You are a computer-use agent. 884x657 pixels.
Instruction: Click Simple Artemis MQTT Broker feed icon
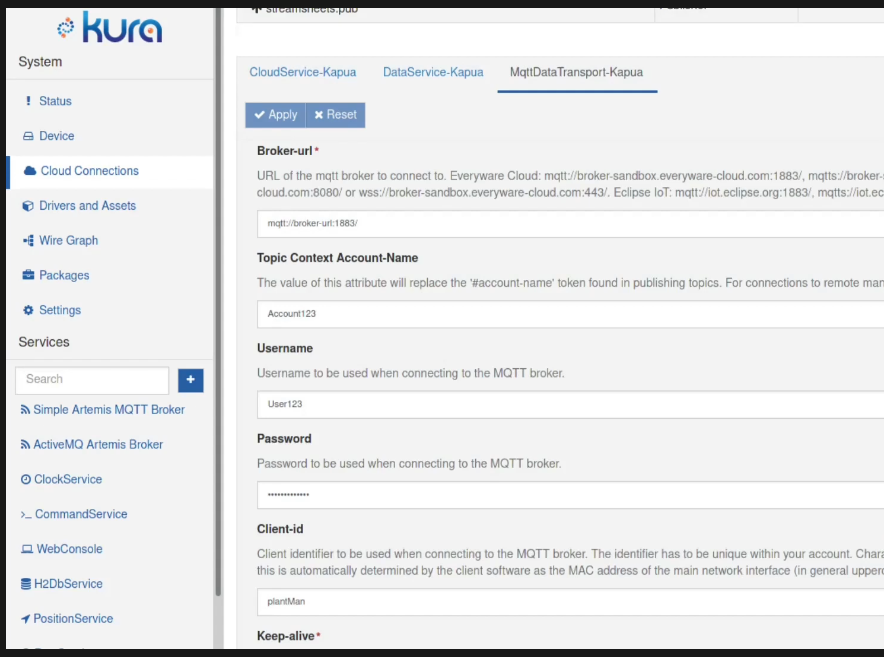click(25, 410)
